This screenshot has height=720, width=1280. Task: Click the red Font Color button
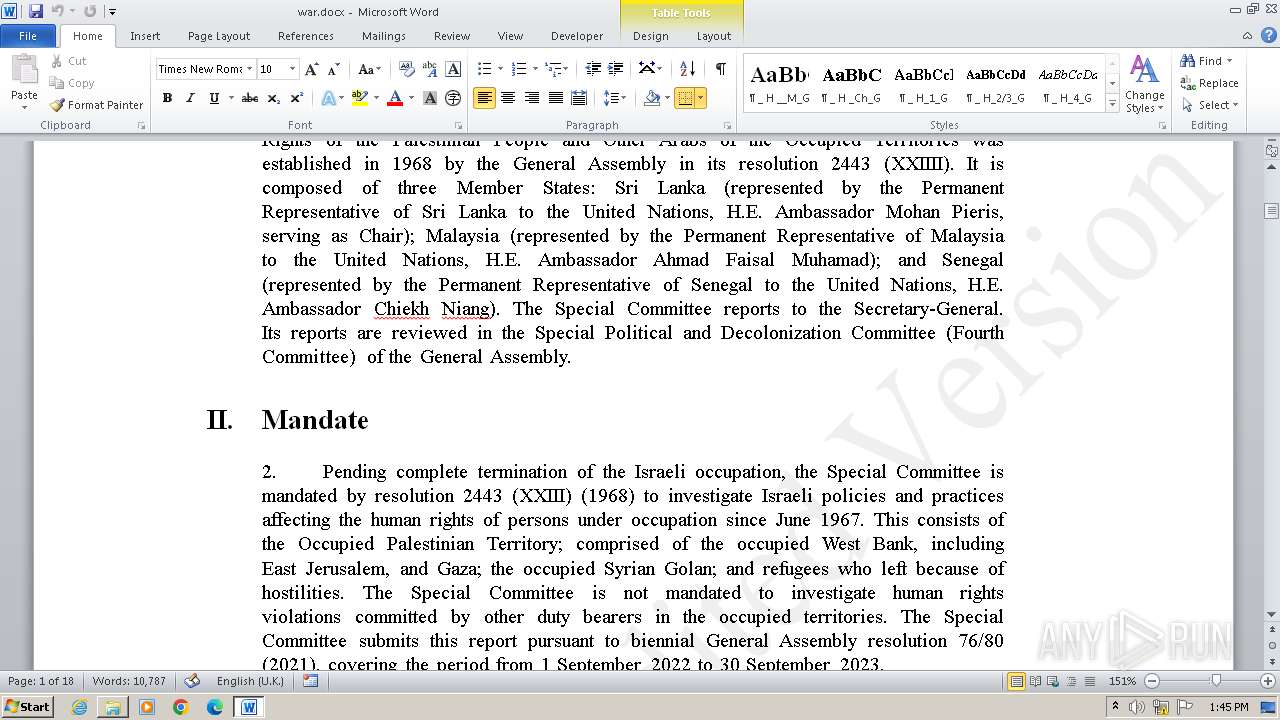tap(394, 98)
